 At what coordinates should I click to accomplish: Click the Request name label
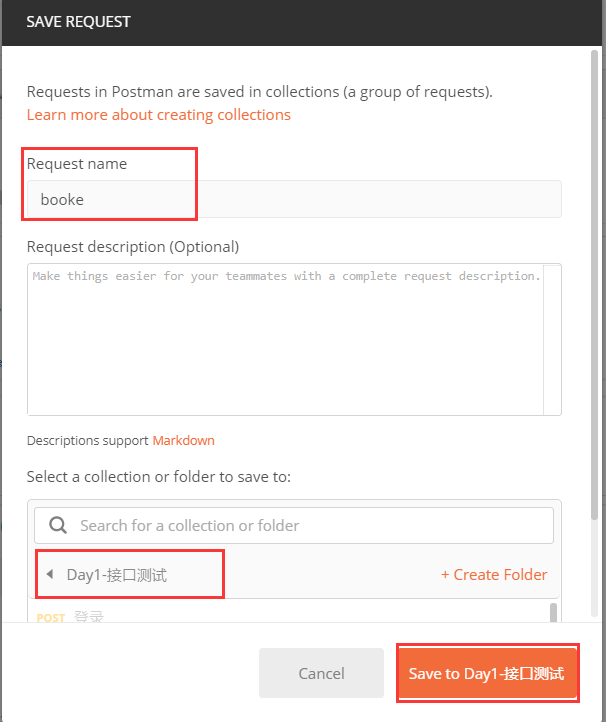[x=77, y=163]
